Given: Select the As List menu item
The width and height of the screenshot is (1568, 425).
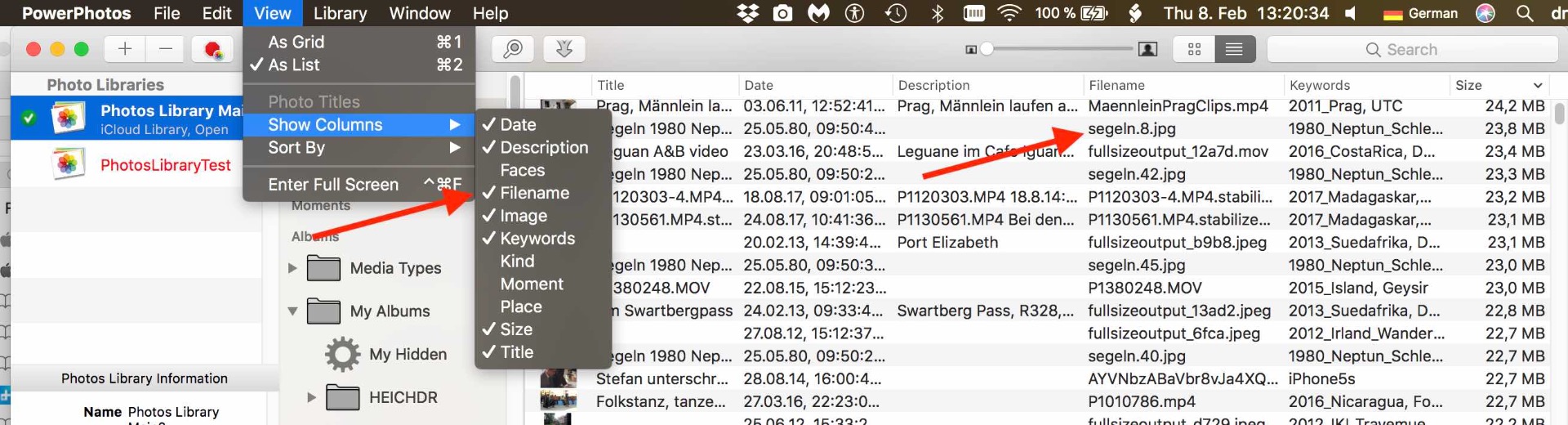Looking at the screenshot, I should (359, 65).
